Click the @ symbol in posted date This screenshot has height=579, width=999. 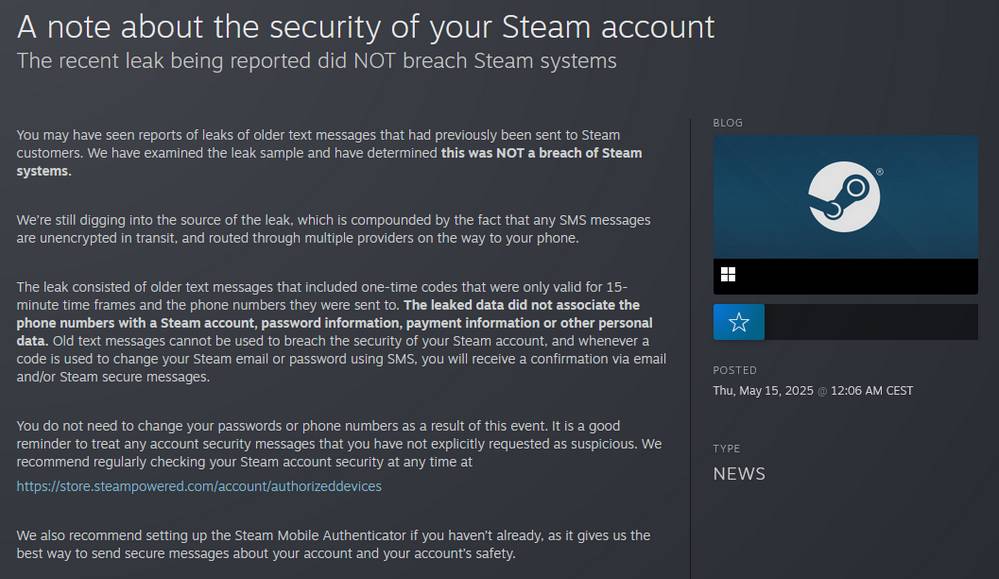[x=822, y=391]
